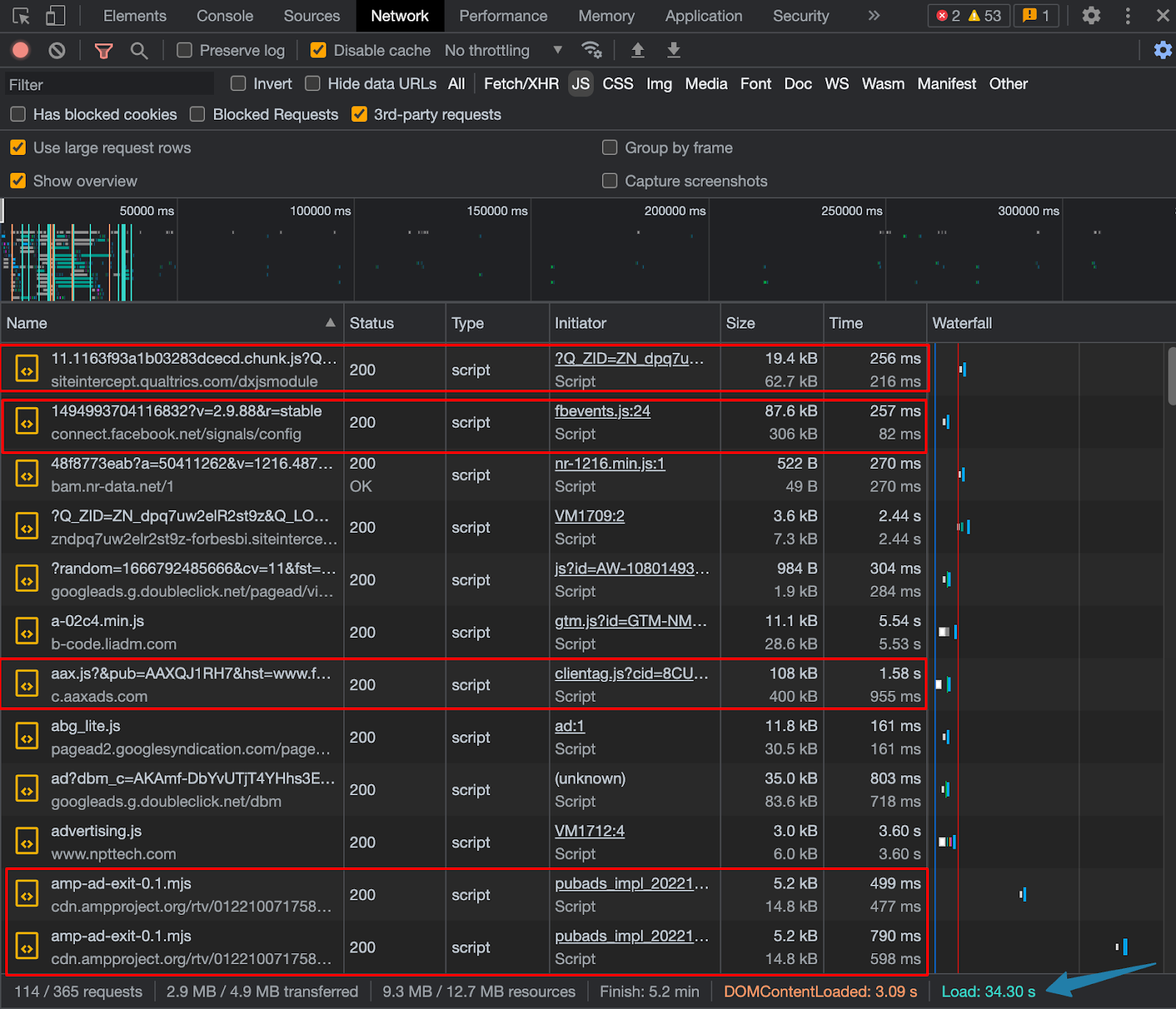Open network conditions wifi icon
The width and height of the screenshot is (1176, 1009).
[592, 50]
